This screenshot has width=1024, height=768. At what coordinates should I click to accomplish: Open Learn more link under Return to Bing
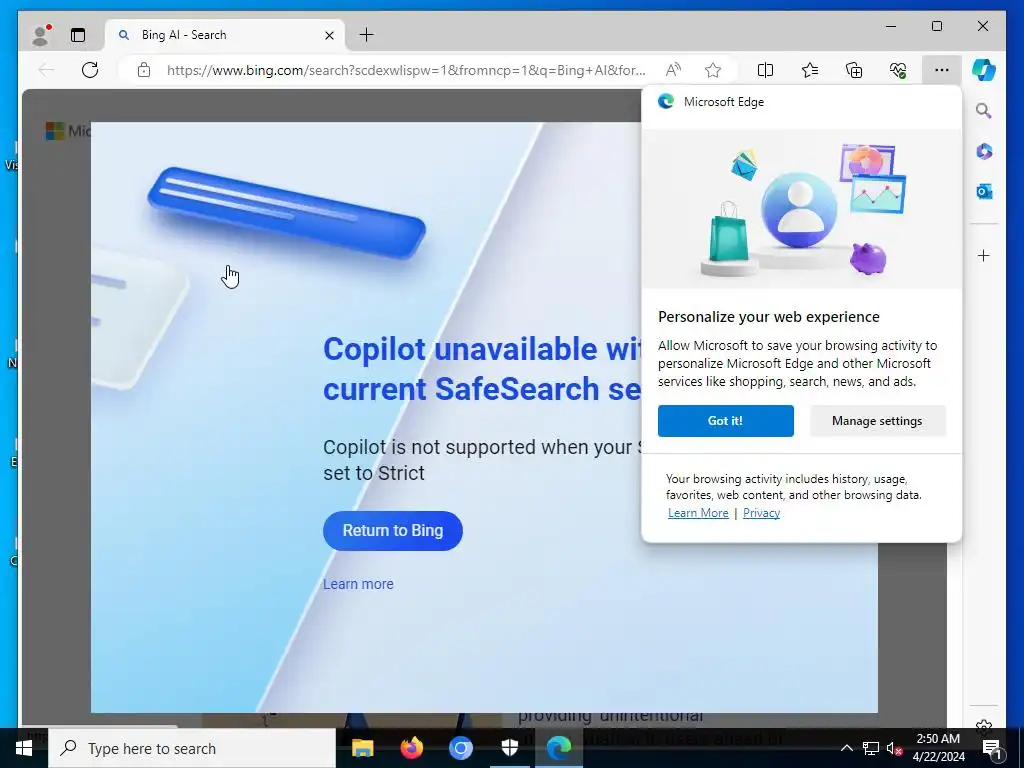coord(359,584)
